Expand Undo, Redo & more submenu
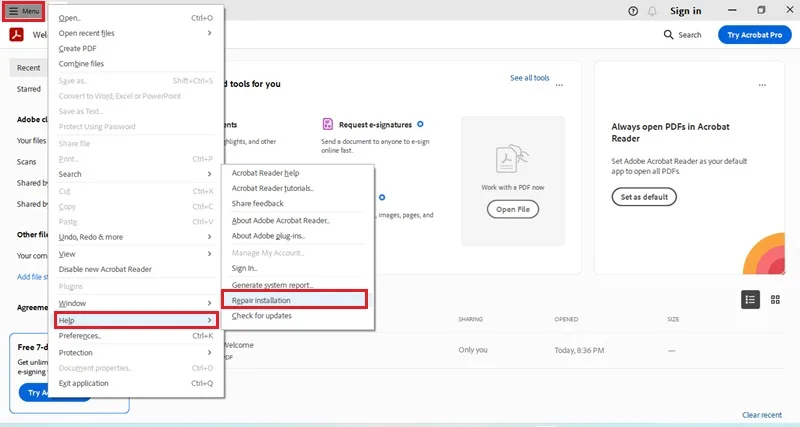 tap(136, 237)
